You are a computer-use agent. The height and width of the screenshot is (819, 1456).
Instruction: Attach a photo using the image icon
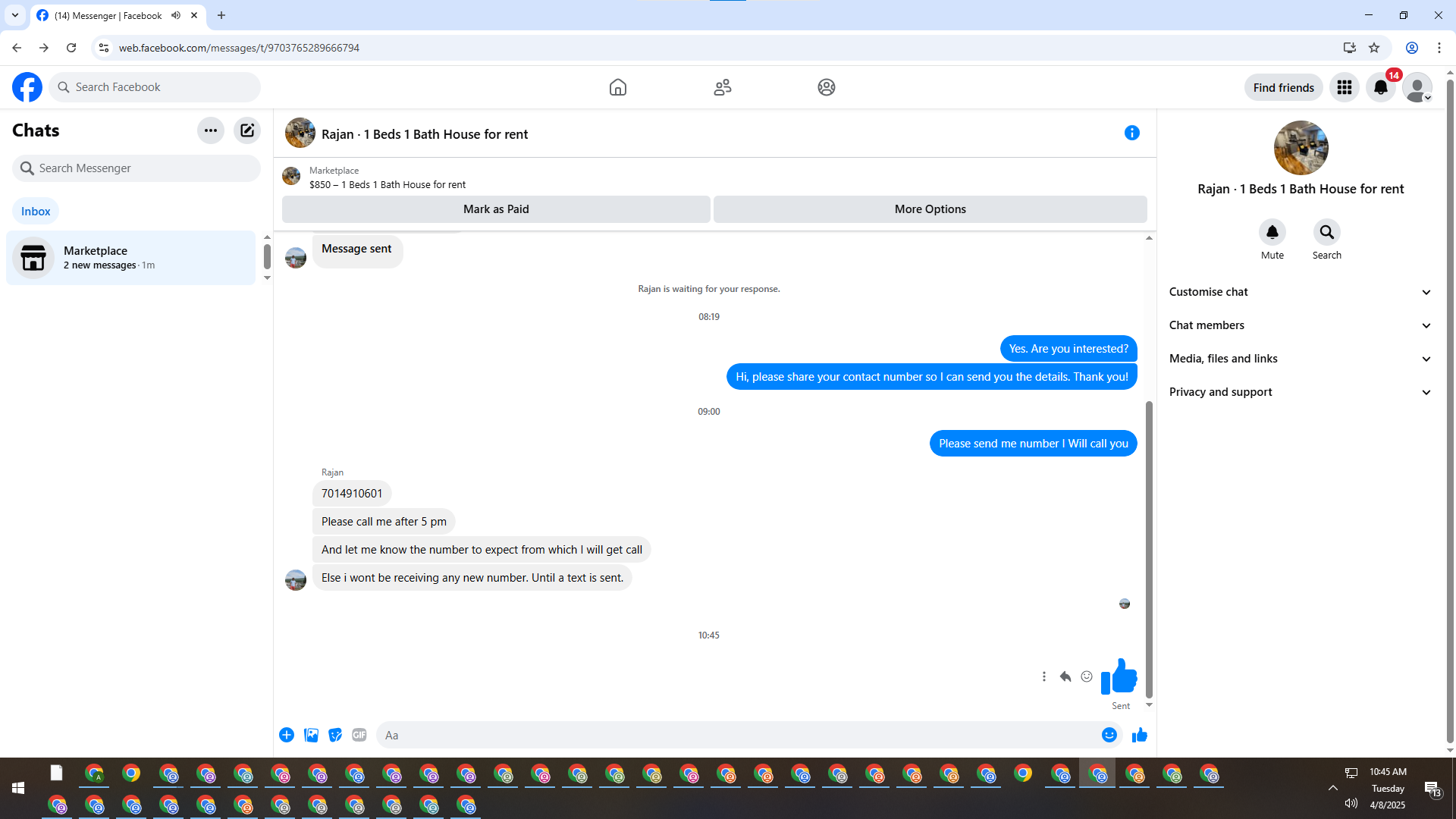311,735
